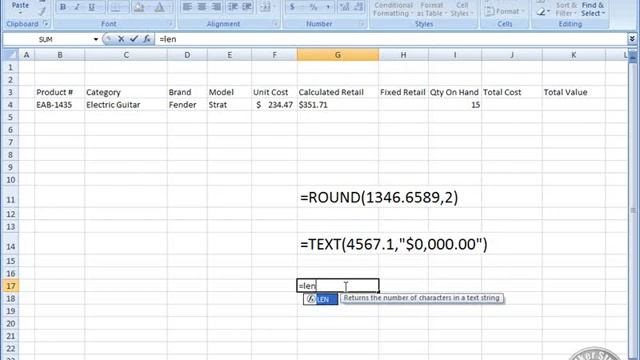Click the vertical scrollbar up arrow
The image size is (640, 360).
point(633,58)
